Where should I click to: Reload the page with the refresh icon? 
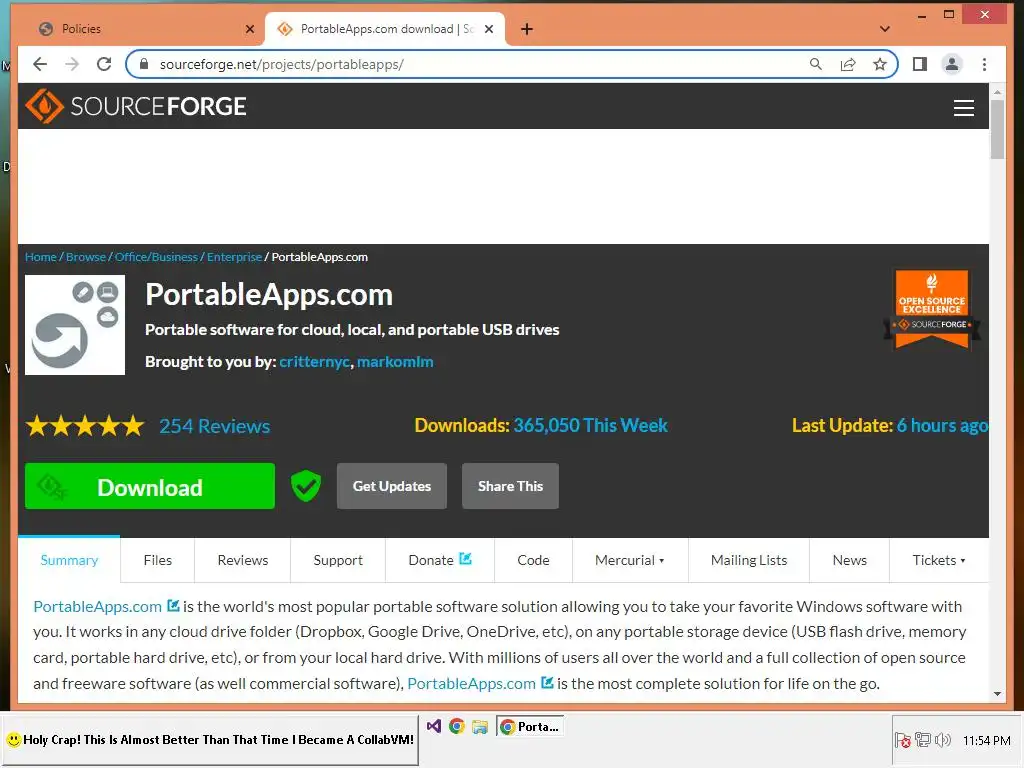[104, 64]
